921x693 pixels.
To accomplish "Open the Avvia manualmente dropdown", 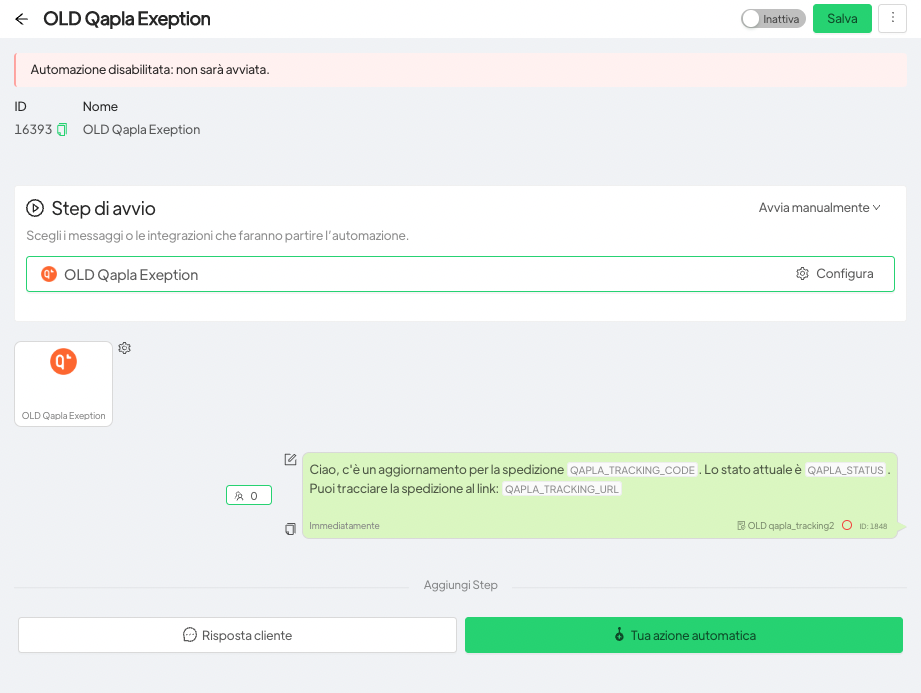I will 819,208.
